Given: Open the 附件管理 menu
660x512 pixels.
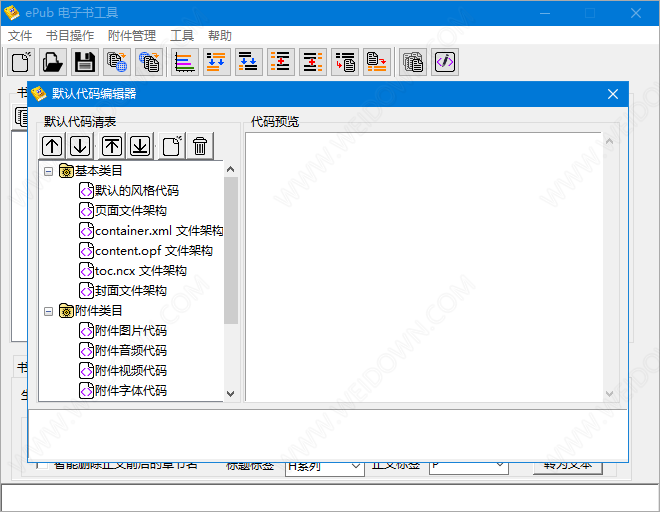Looking at the screenshot, I should (x=131, y=35).
